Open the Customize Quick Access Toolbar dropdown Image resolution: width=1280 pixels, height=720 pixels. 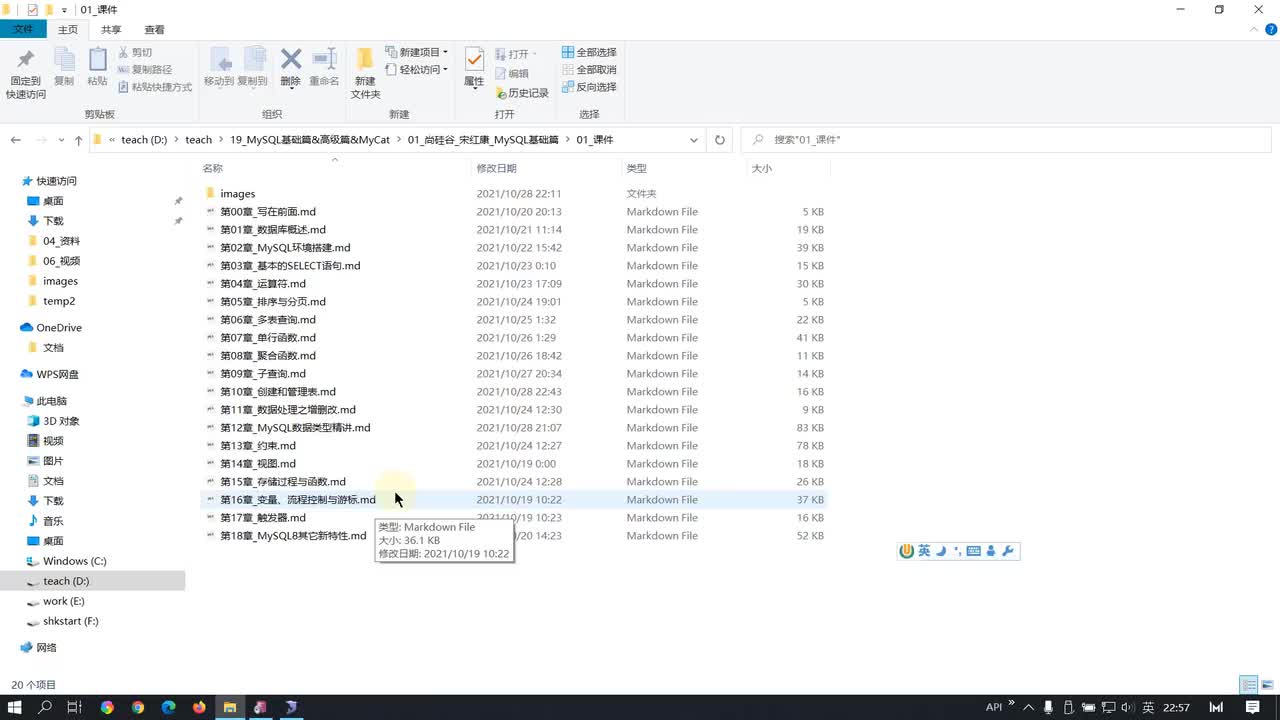pos(65,10)
